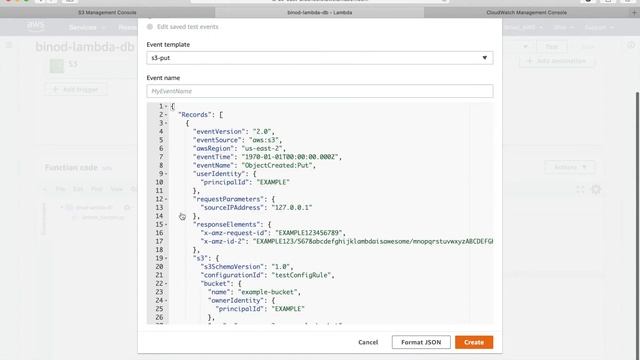Click the "principalId" line on row 25
Viewport: 640px width, 360px height.
click(260, 309)
